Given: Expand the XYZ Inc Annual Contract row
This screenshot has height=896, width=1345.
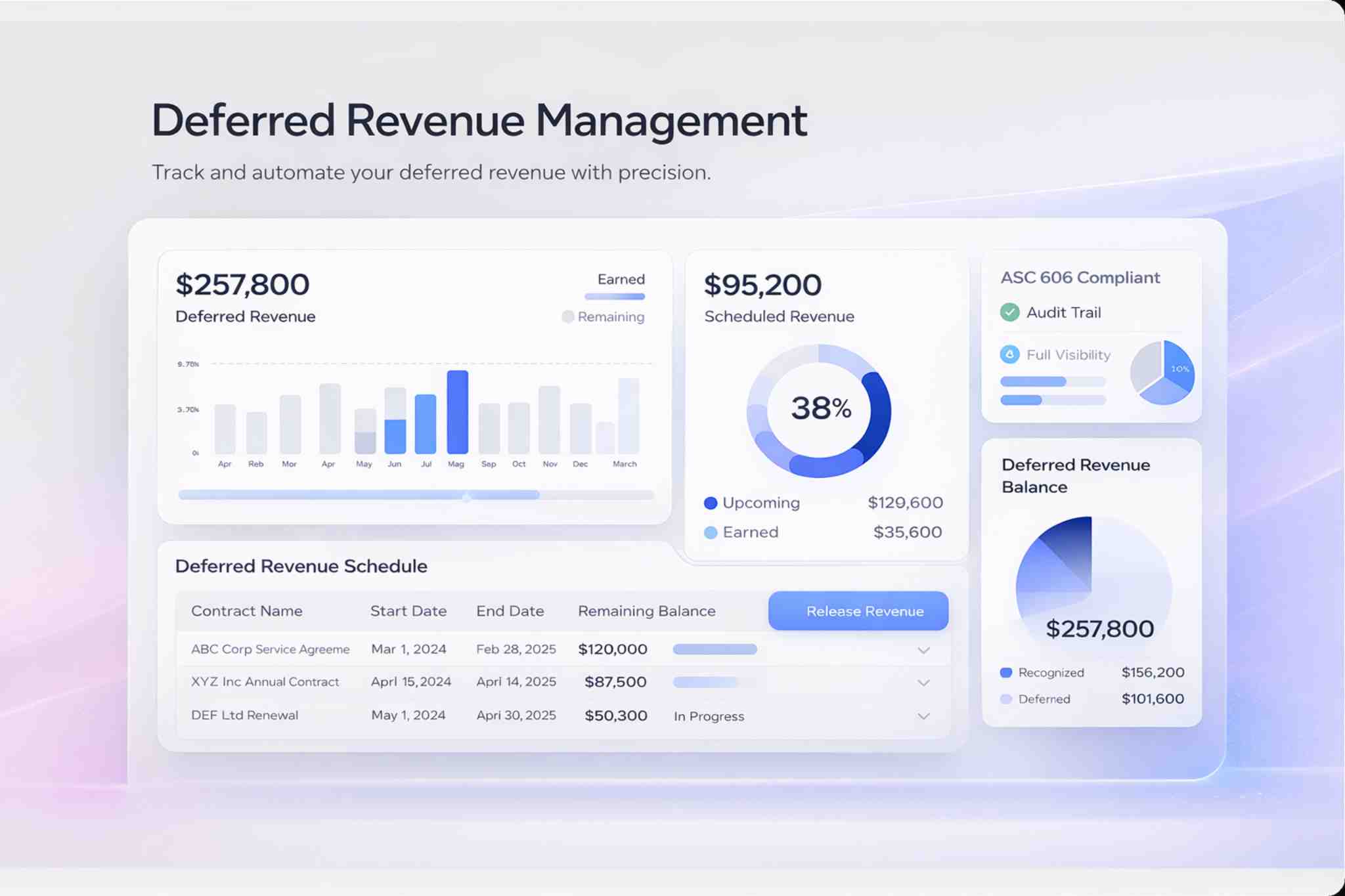Looking at the screenshot, I should [x=923, y=683].
